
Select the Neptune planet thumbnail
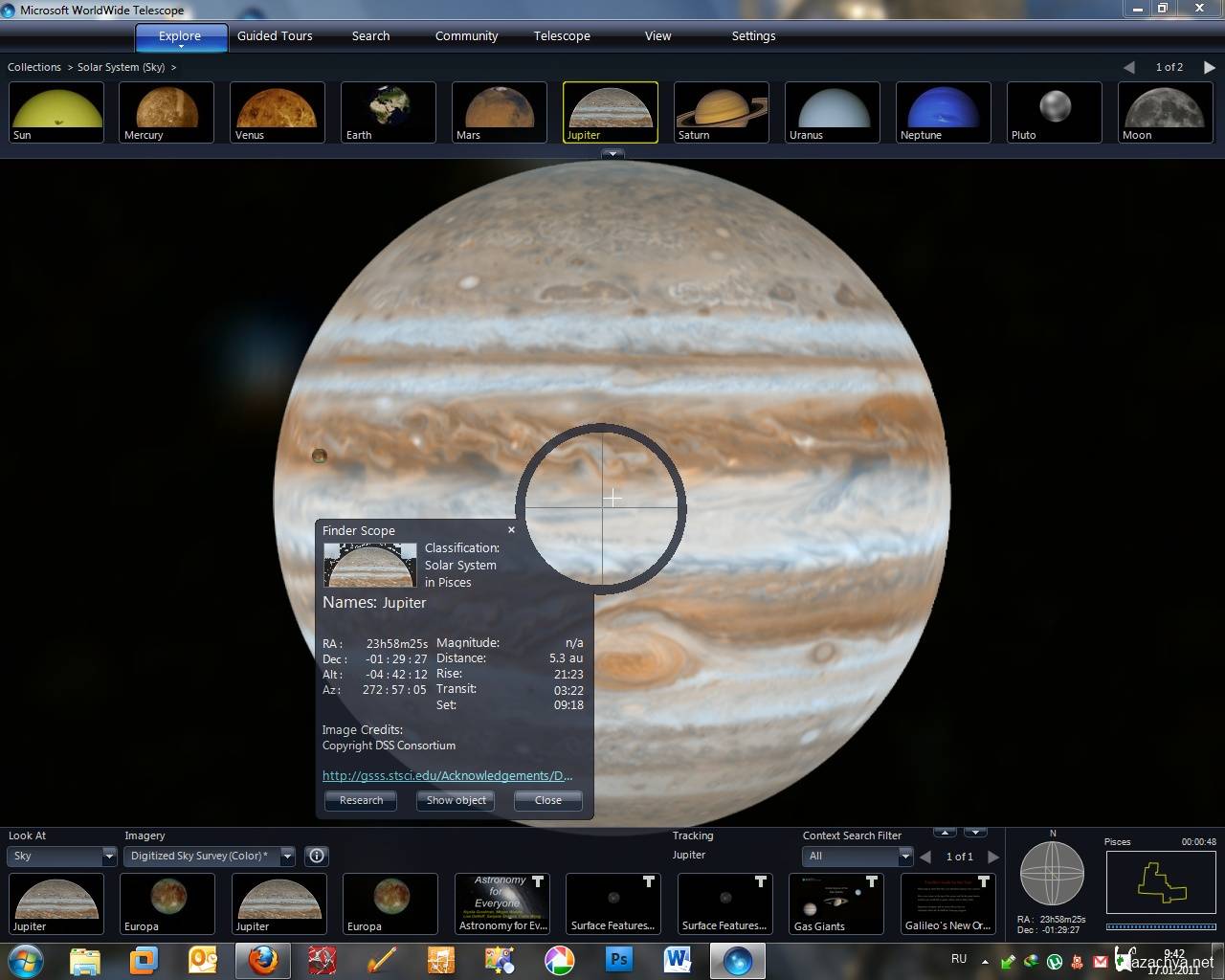943,112
